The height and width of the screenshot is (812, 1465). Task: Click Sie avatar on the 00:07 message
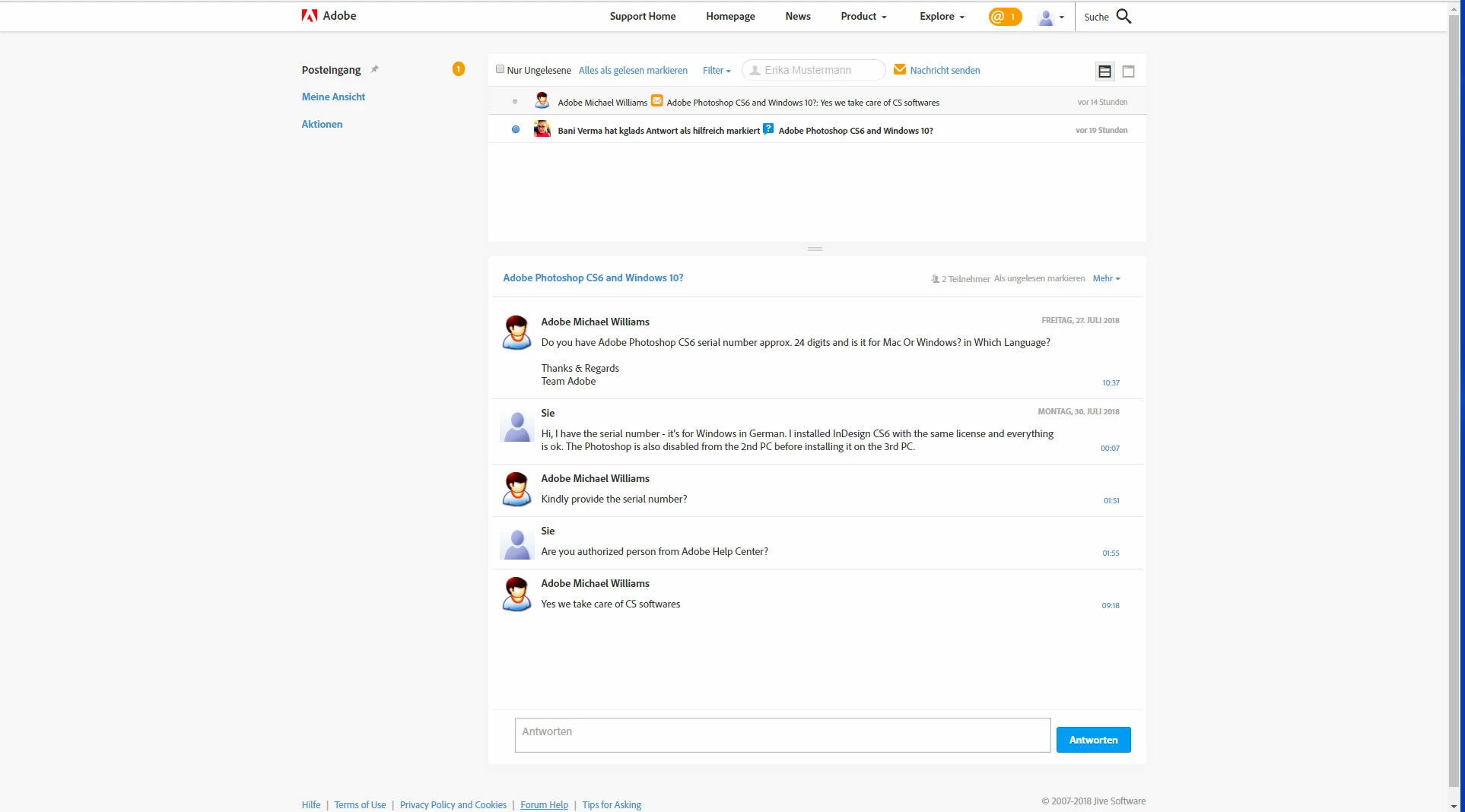pos(517,426)
